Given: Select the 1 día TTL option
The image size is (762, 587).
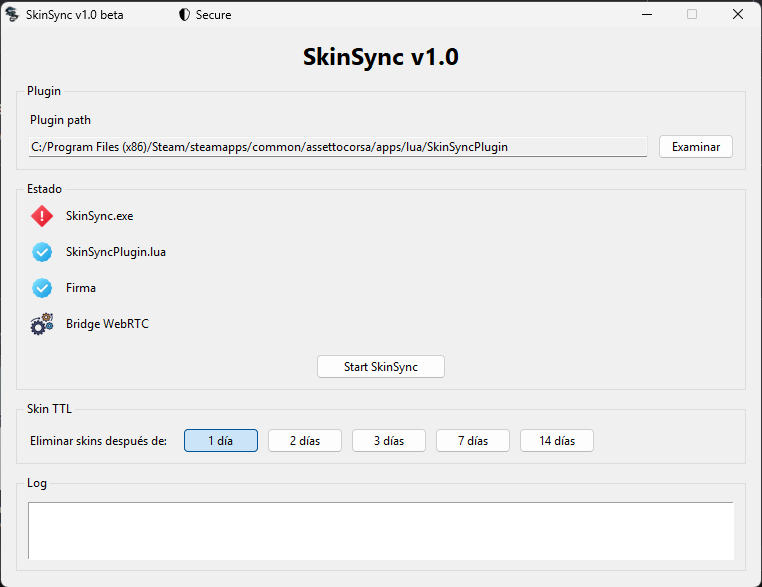Looking at the screenshot, I should tap(221, 441).
